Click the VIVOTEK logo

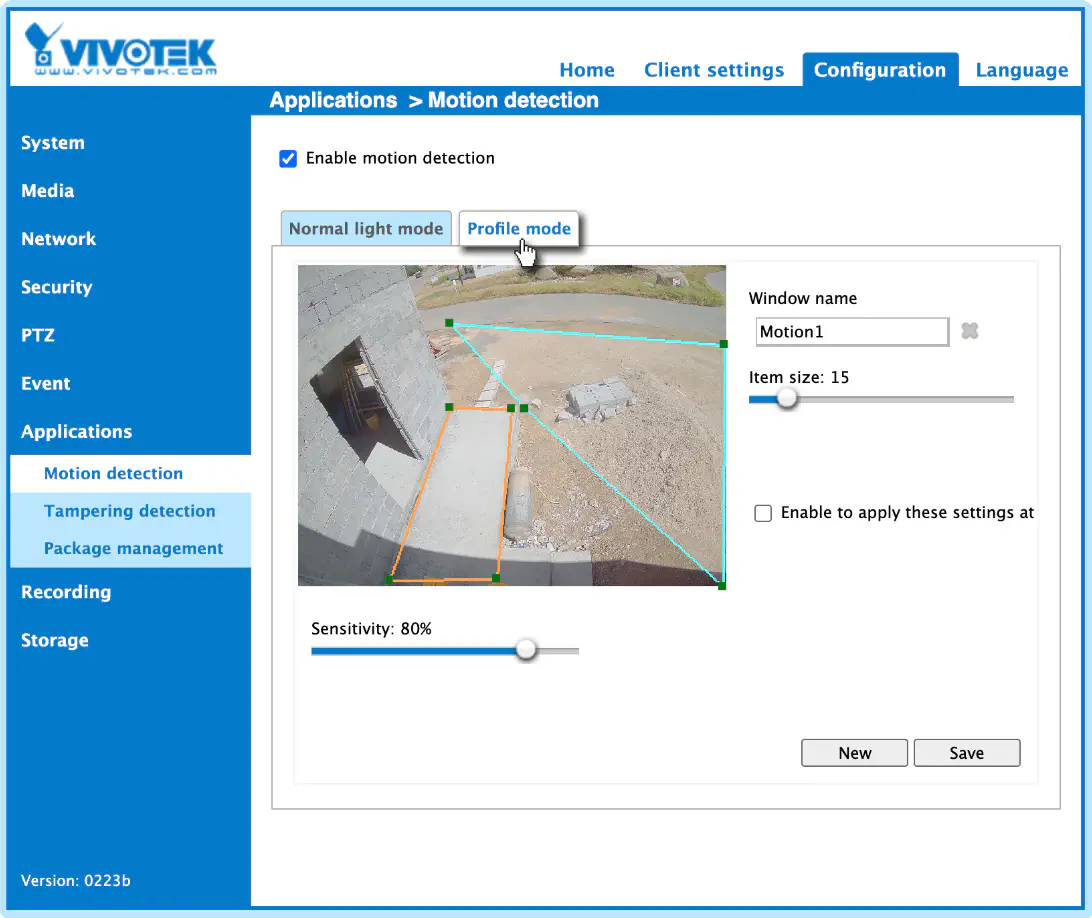(x=120, y=49)
